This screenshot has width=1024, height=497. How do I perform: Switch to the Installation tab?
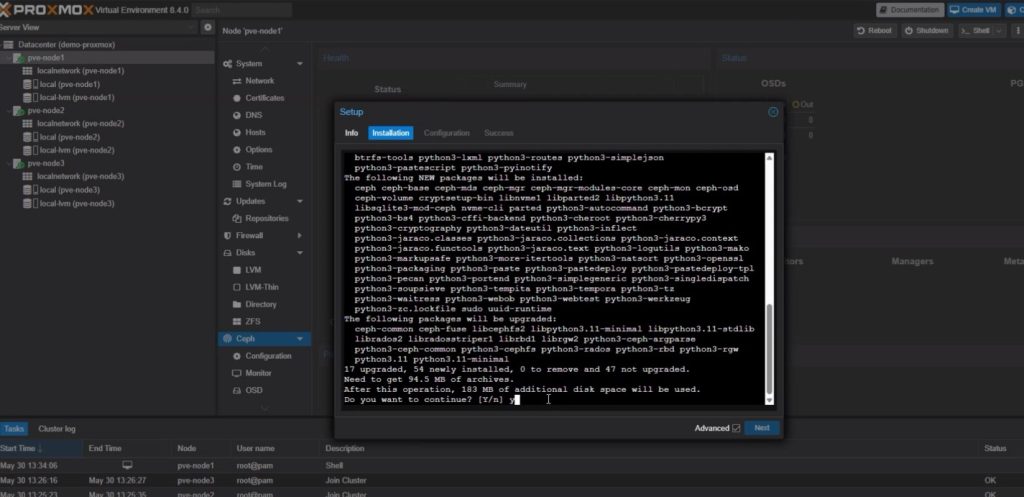[x=391, y=133]
